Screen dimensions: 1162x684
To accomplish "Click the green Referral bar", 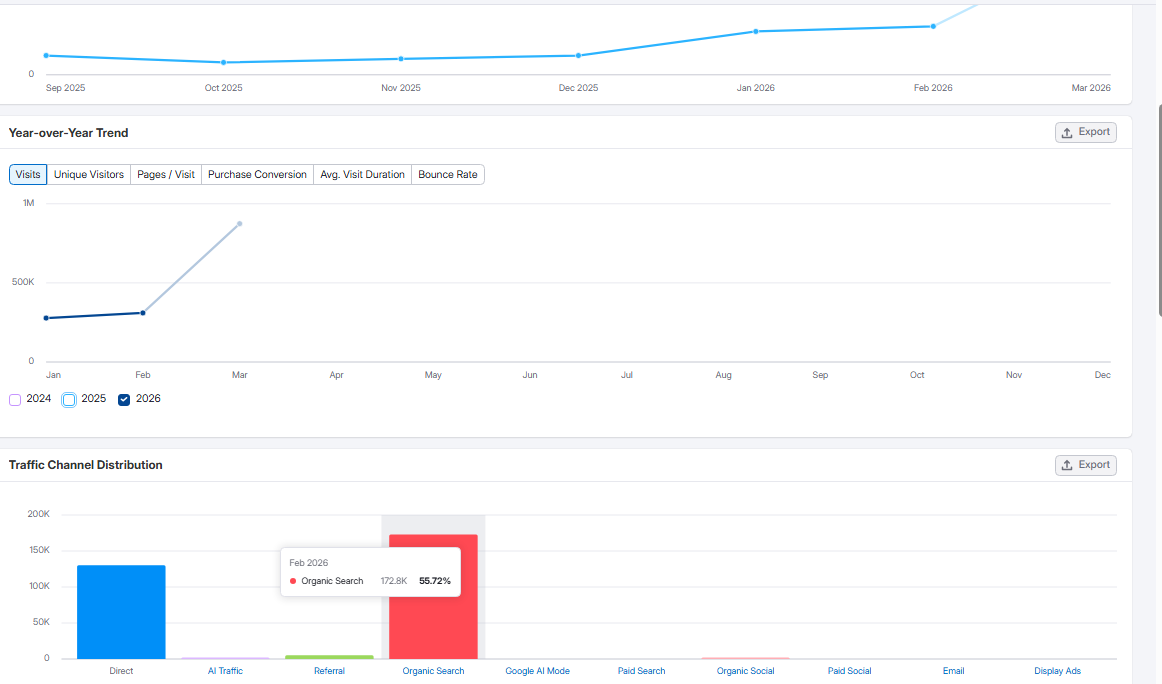I will click(x=329, y=657).
